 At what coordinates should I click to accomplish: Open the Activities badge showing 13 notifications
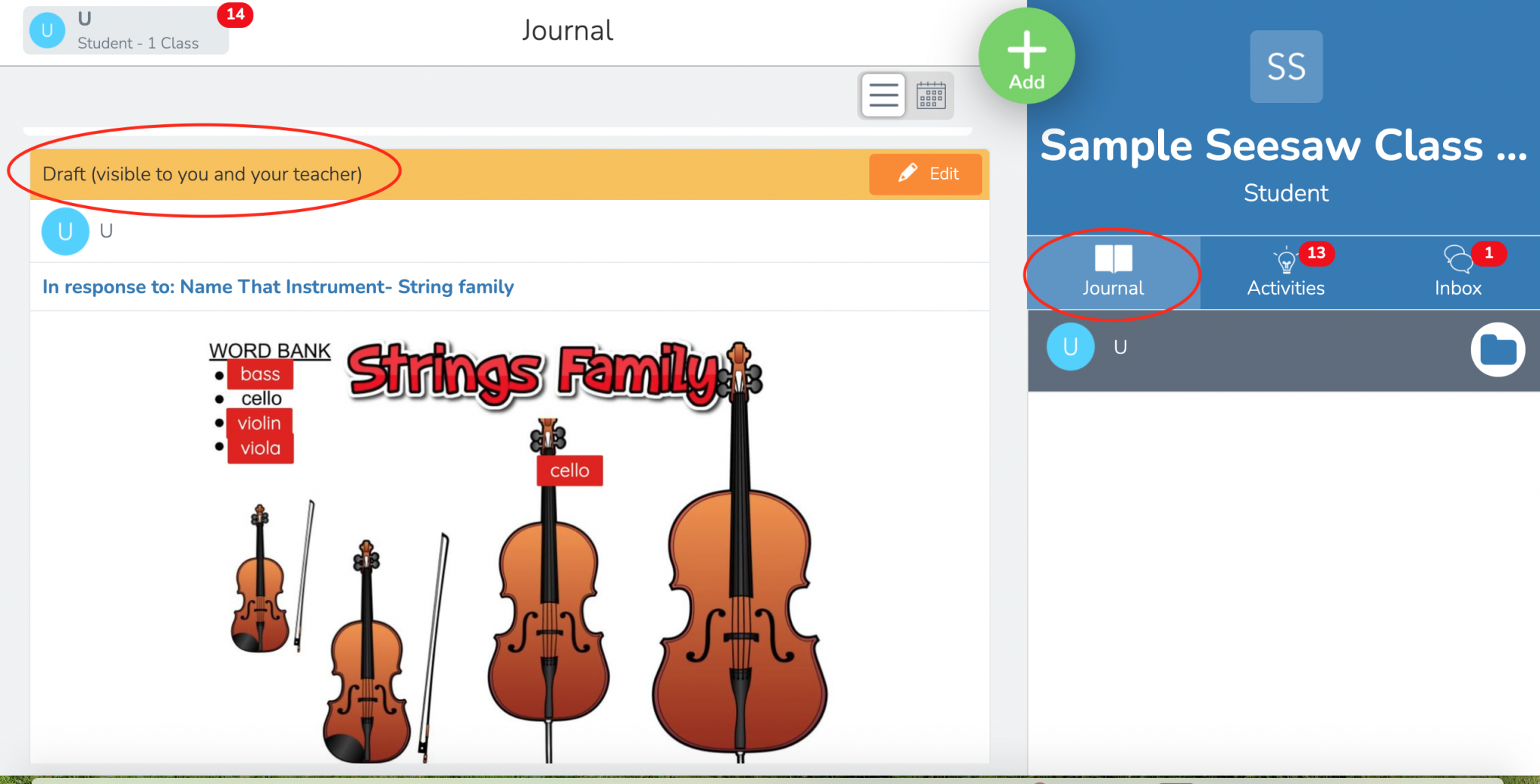(x=1317, y=254)
